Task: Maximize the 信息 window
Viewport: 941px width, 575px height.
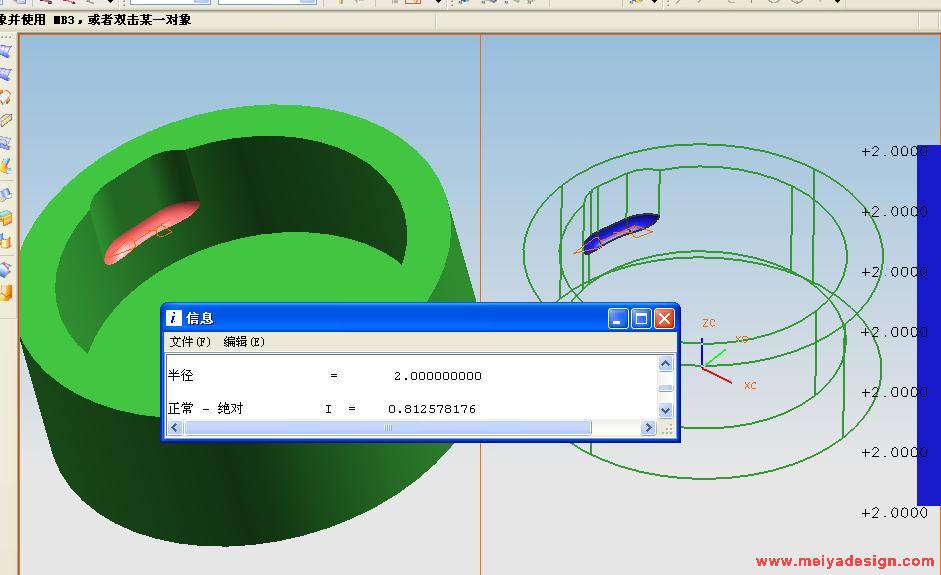Action: click(x=641, y=318)
